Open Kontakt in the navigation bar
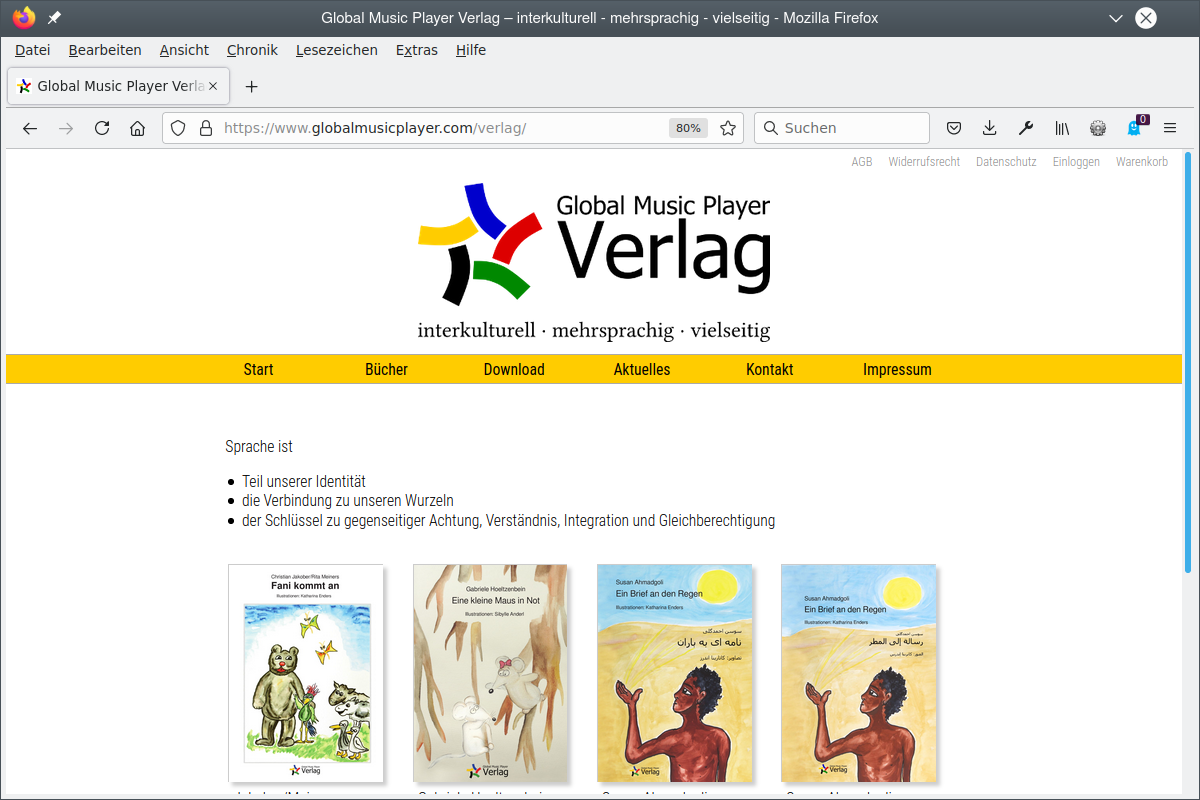1200x800 pixels. click(770, 369)
